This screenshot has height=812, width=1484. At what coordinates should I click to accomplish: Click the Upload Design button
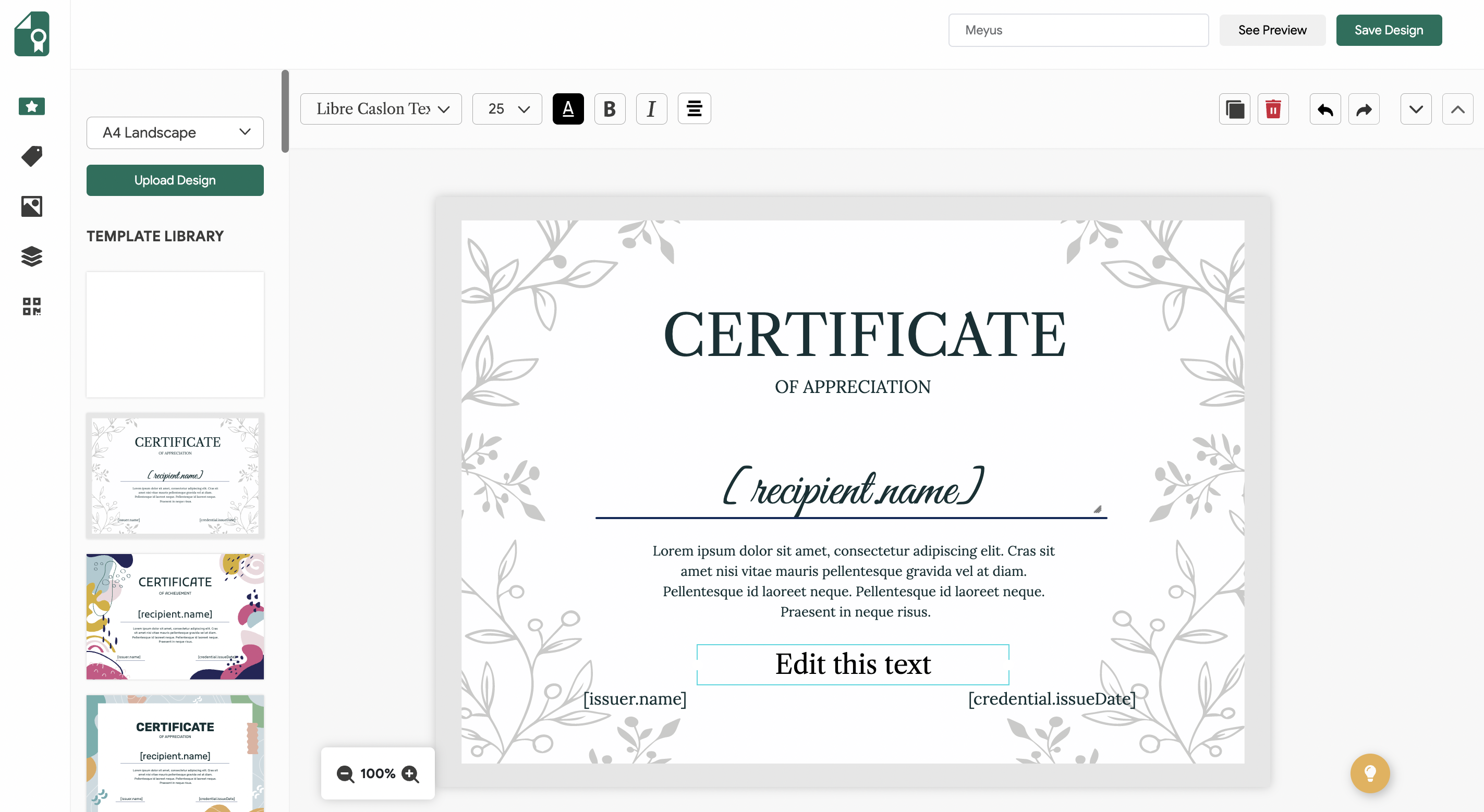175,180
